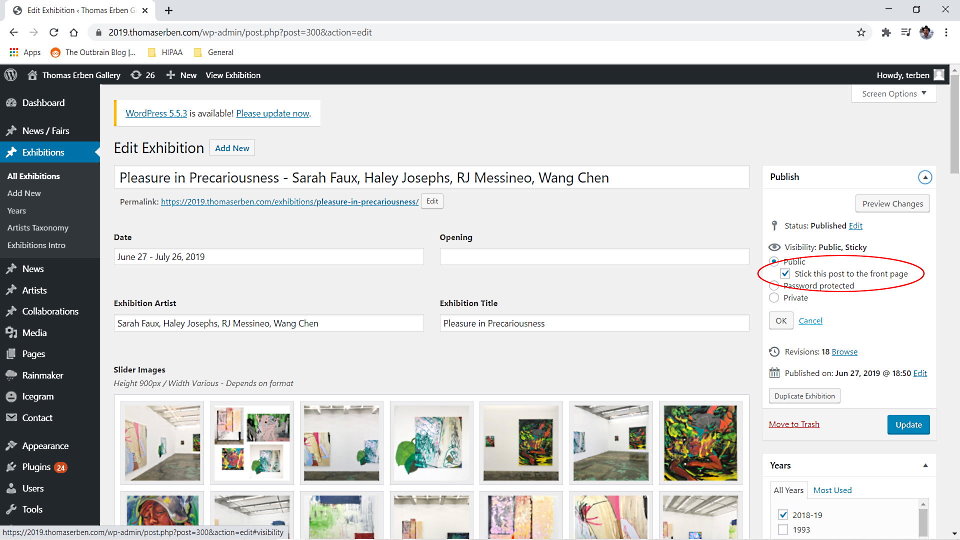Open the updates counter showing 26
The height and width of the screenshot is (540, 960).
point(143,75)
